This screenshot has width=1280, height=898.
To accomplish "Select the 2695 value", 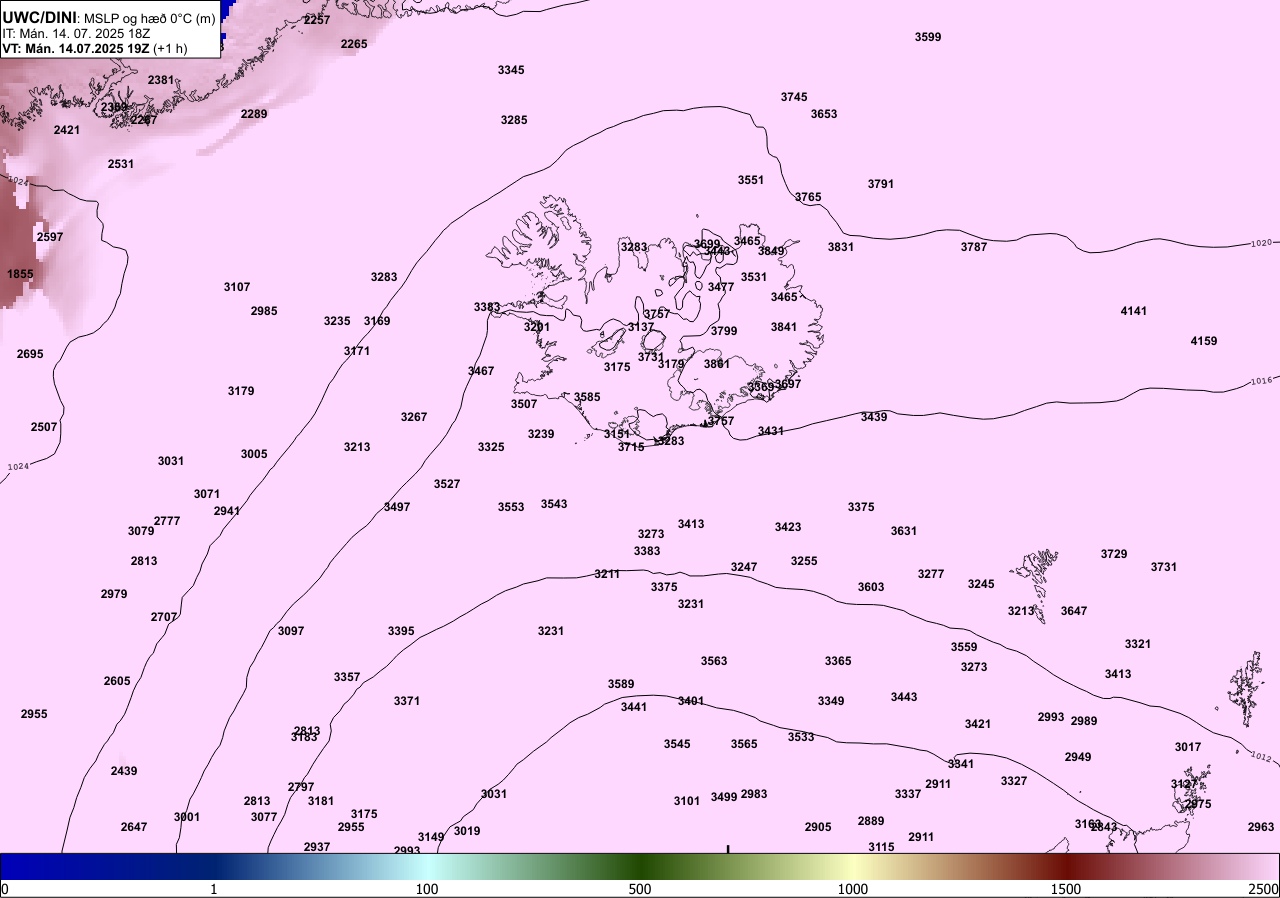I will coord(30,354).
